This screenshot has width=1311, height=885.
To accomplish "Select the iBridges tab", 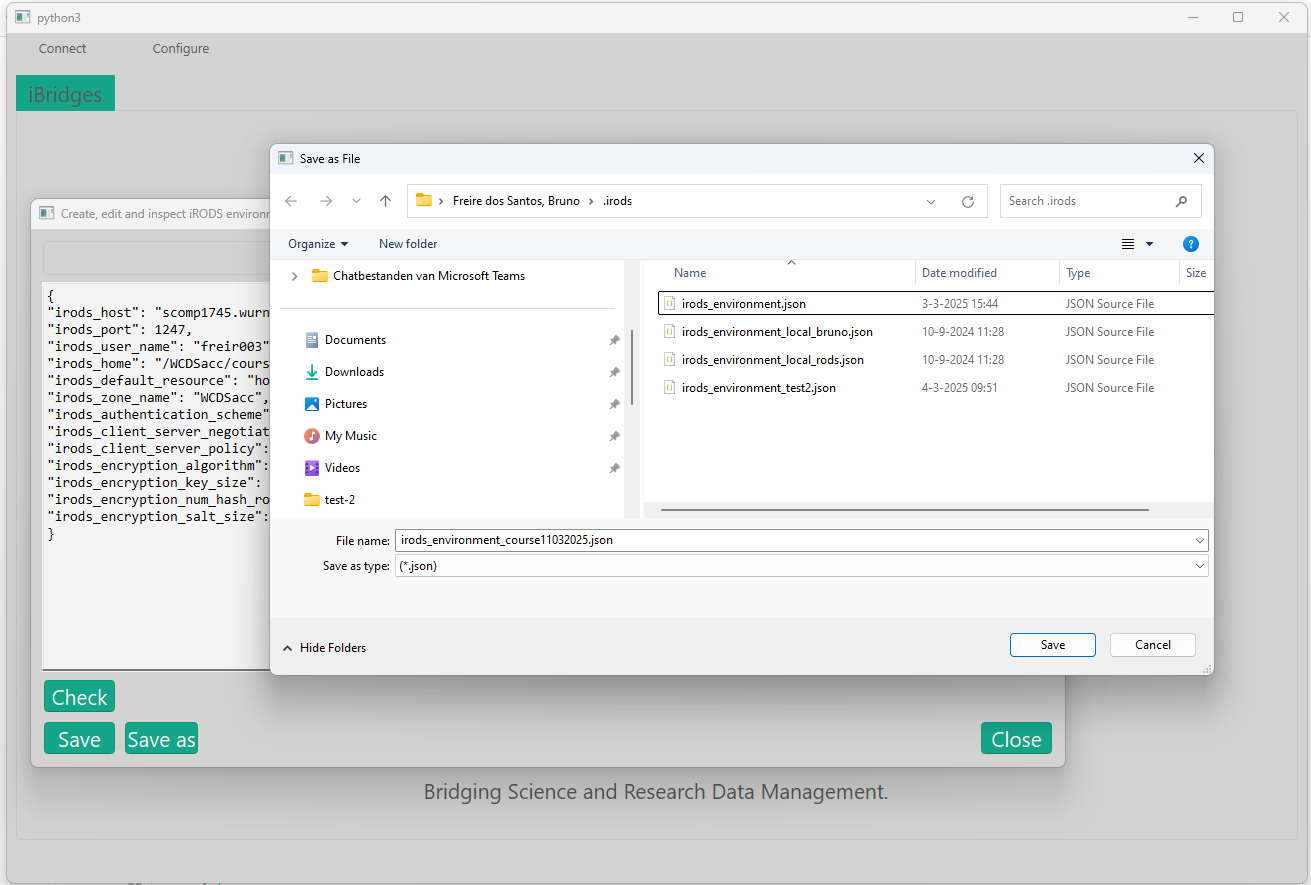I will [65, 94].
